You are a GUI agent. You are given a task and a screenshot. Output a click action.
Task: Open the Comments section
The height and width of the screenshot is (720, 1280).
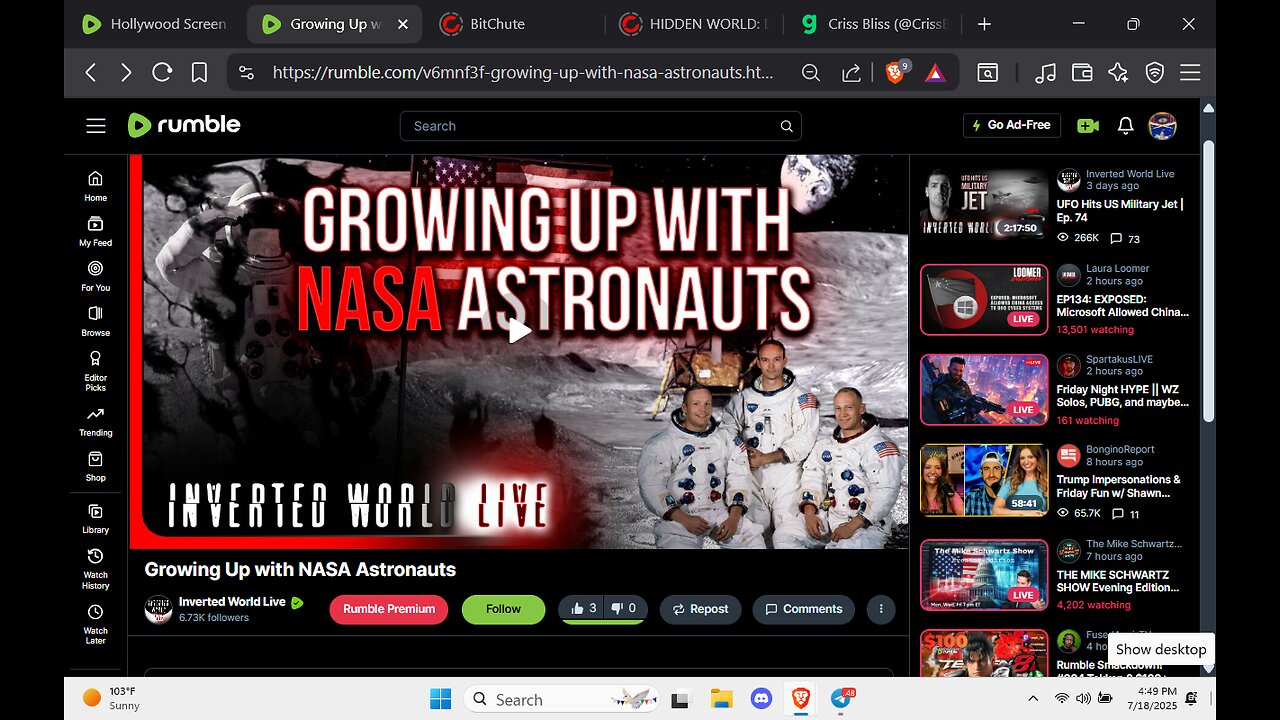click(804, 609)
